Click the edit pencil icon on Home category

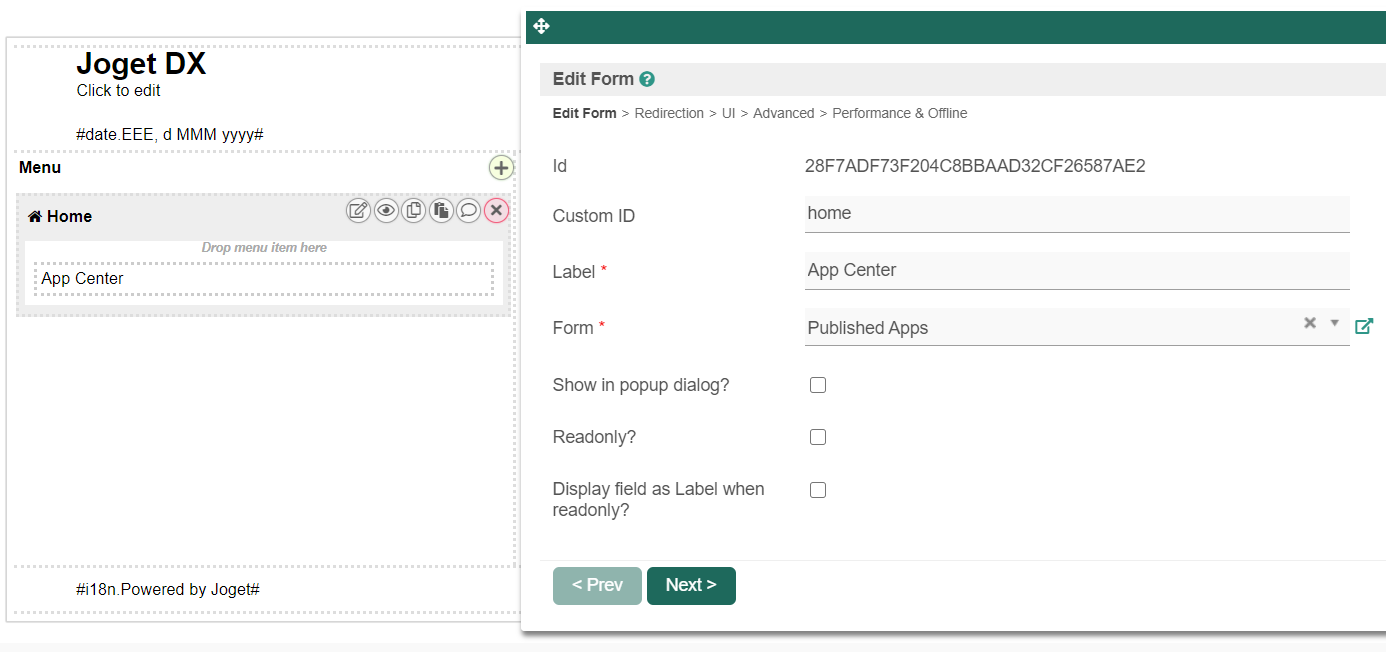point(358,210)
